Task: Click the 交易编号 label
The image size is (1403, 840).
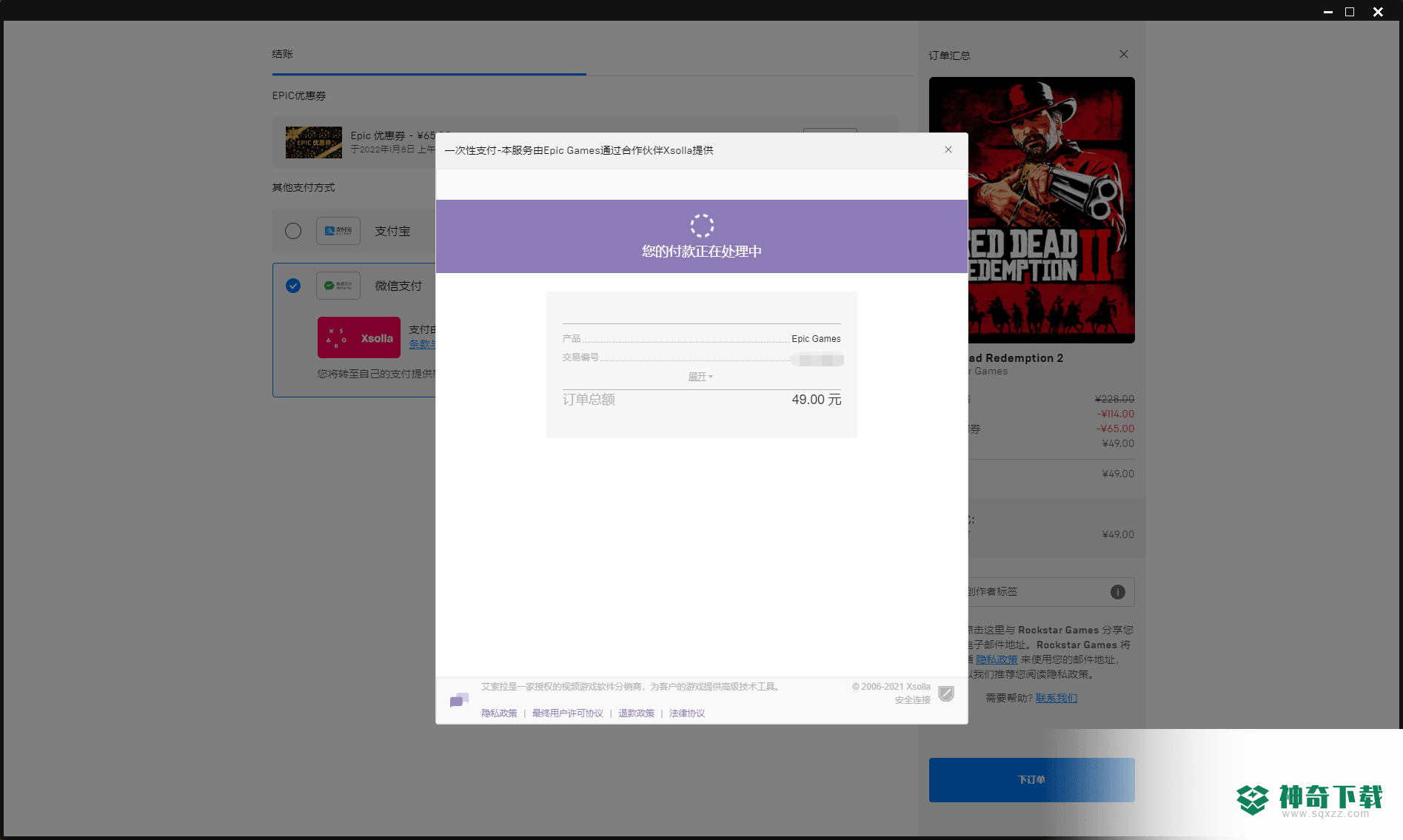Action: (580, 357)
